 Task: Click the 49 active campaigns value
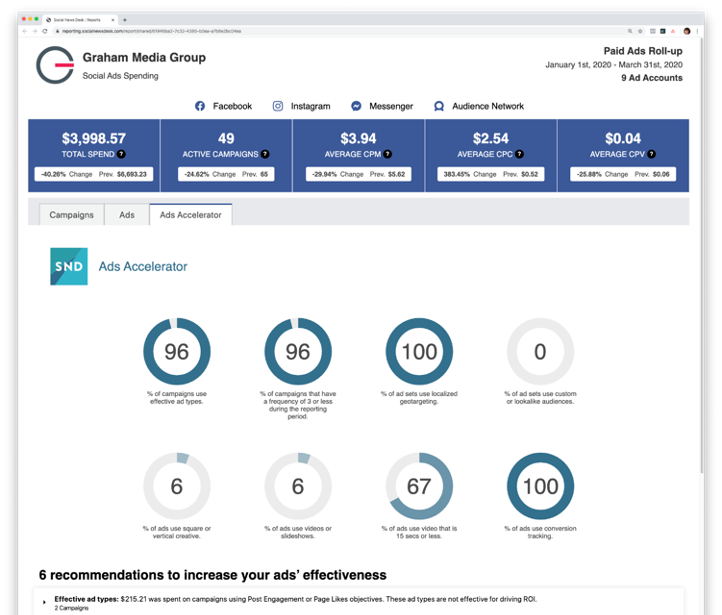click(226, 138)
